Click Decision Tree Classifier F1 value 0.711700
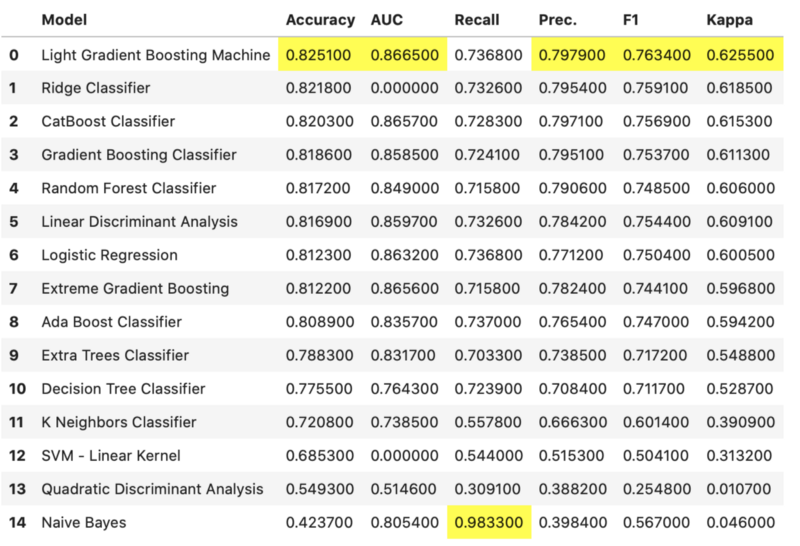Screen dimensions: 800x546 click(656, 389)
